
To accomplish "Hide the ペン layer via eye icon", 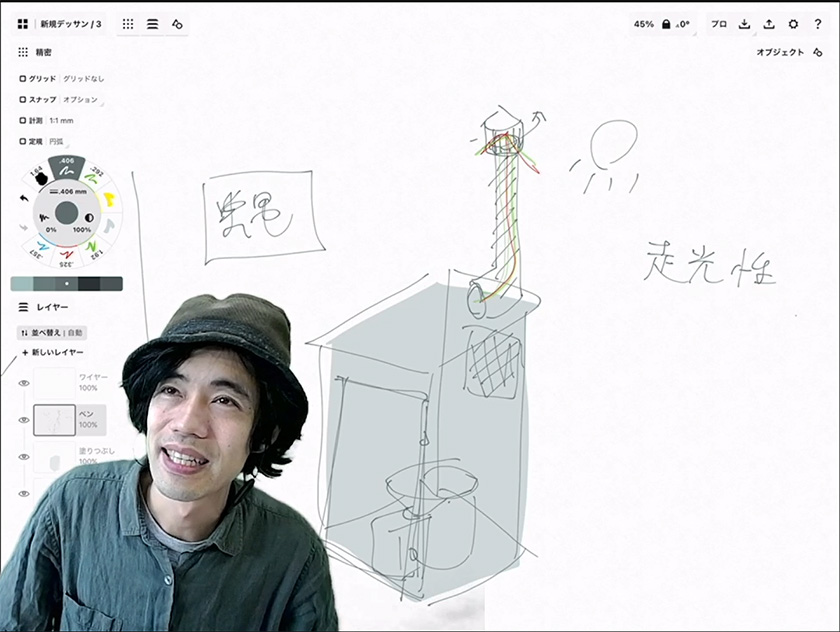I will click(x=23, y=420).
